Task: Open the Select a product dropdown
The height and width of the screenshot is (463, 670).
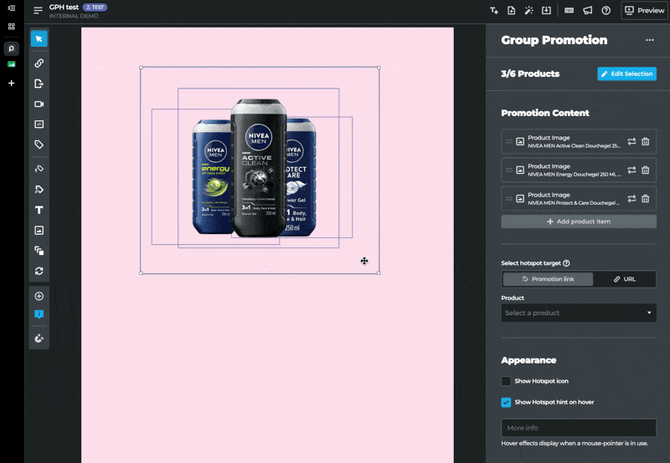Action: (579, 313)
